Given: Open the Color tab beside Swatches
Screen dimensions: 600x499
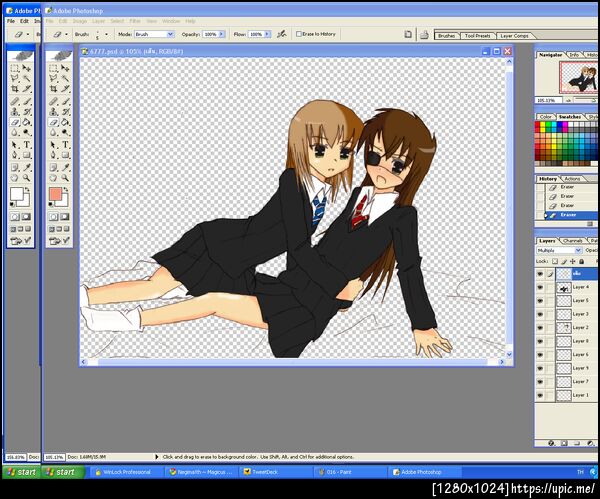Looking at the screenshot, I should pyautogui.click(x=546, y=117).
